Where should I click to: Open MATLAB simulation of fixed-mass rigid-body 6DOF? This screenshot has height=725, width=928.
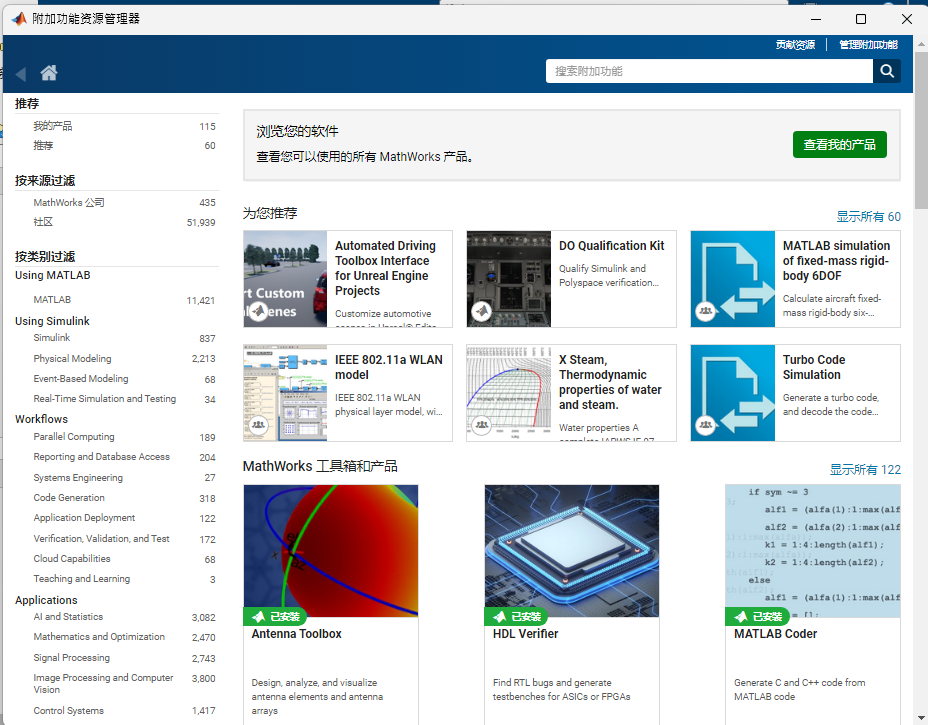(836, 260)
